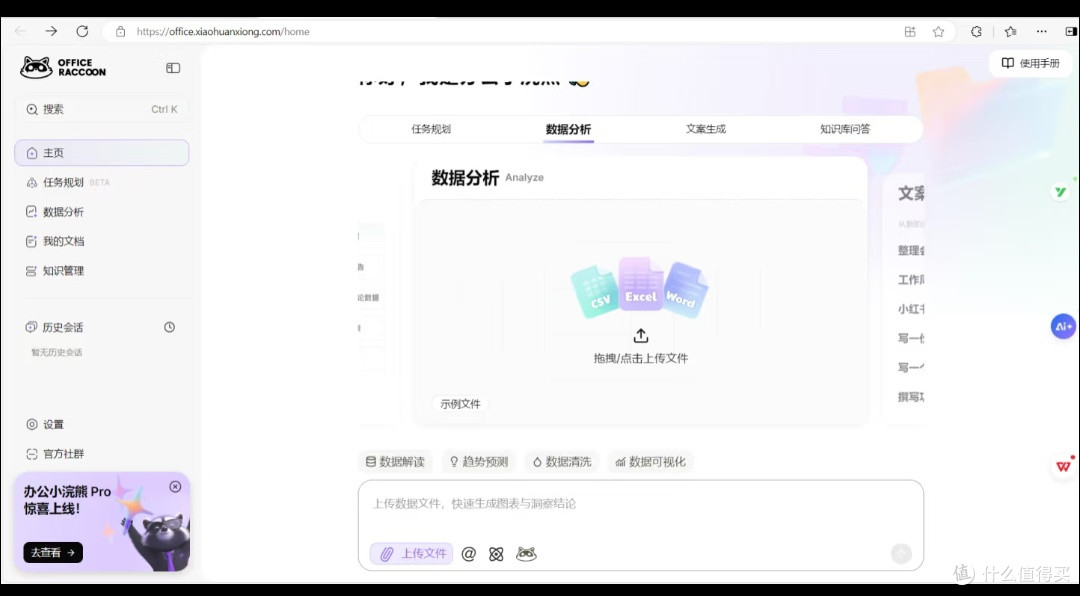The image size is (1080, 596).
Task: Switch to the 数据分析 tab
Action: (568, 130)
